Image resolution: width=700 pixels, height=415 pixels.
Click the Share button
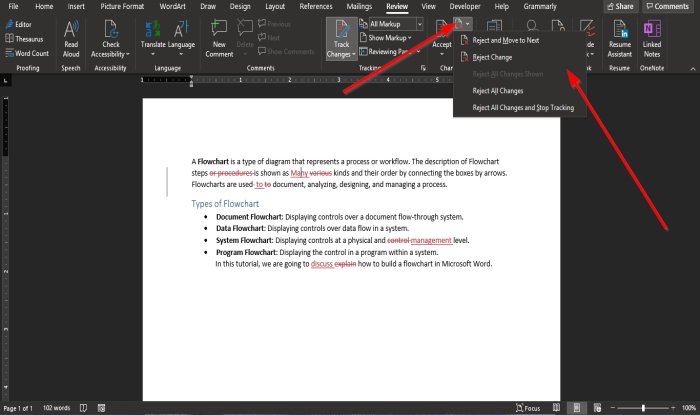[x=621, y=6]
